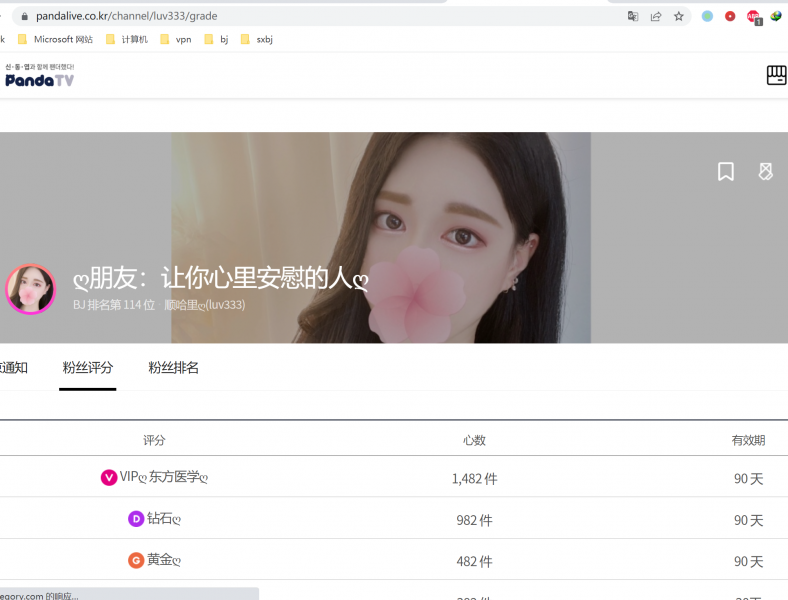Click the streamer's round profile avatar

coord(31,290)
